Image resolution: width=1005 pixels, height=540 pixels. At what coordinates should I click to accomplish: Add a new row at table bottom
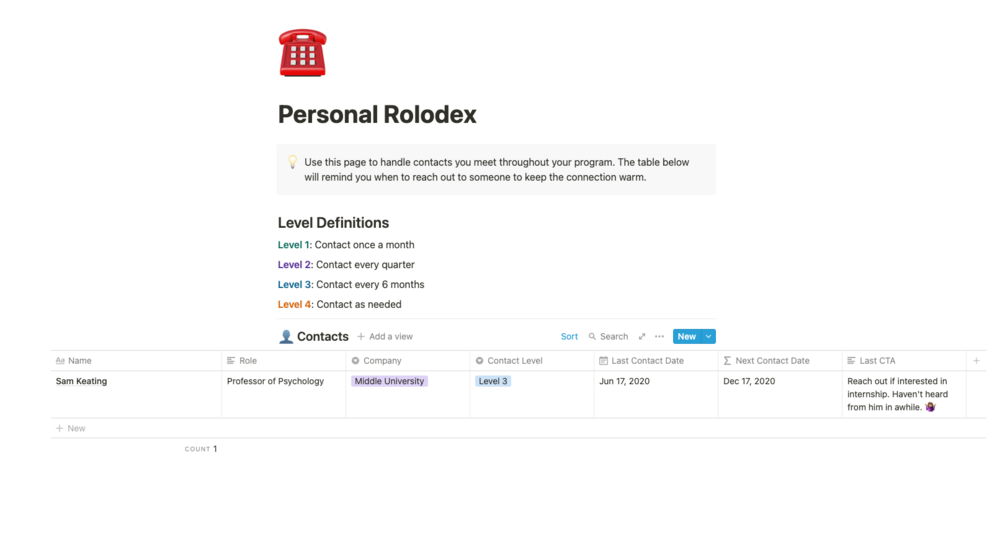[71, 428]
